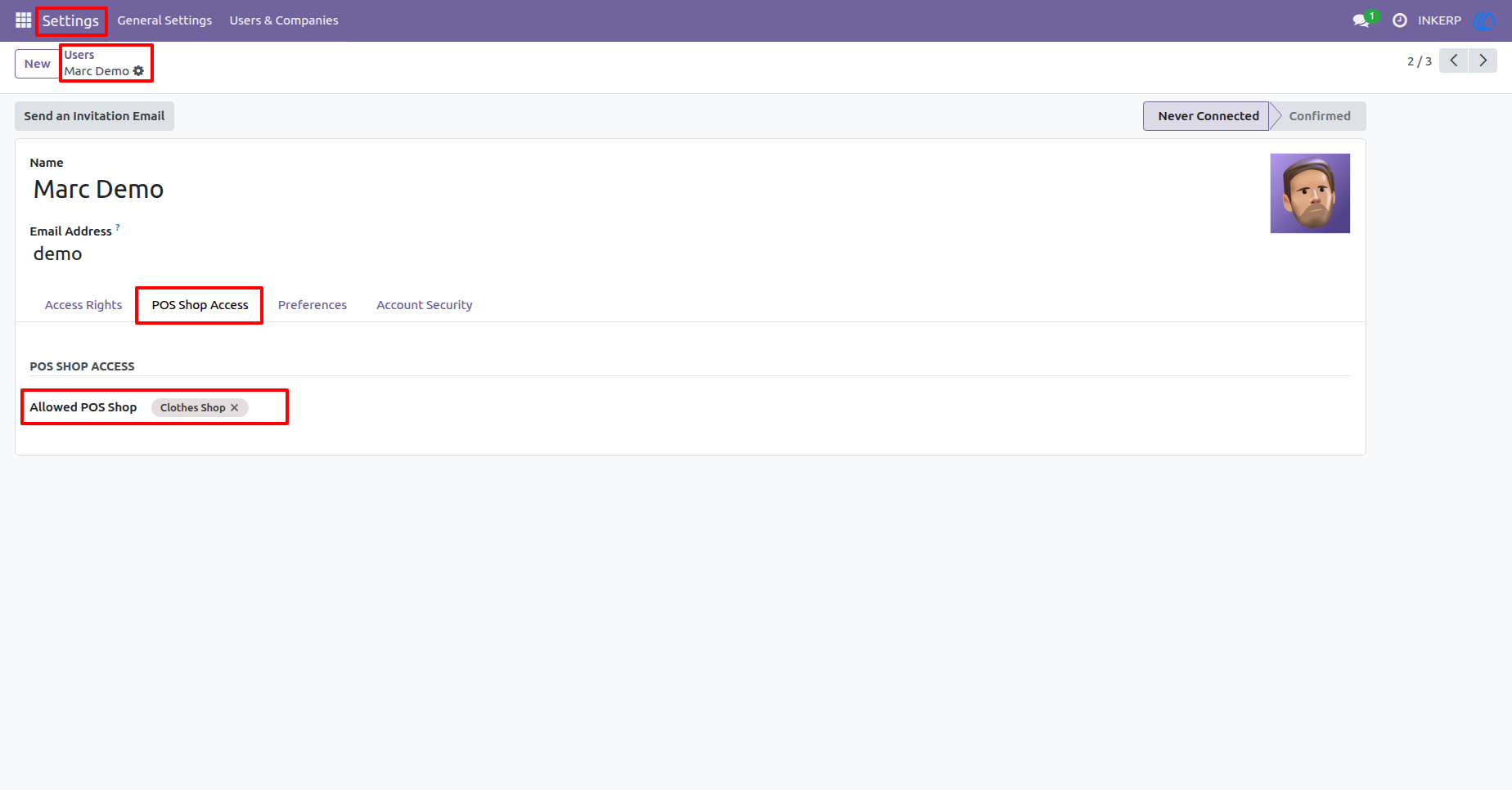
Task: Open the chat messages icon
Action: click(1361, 20)
